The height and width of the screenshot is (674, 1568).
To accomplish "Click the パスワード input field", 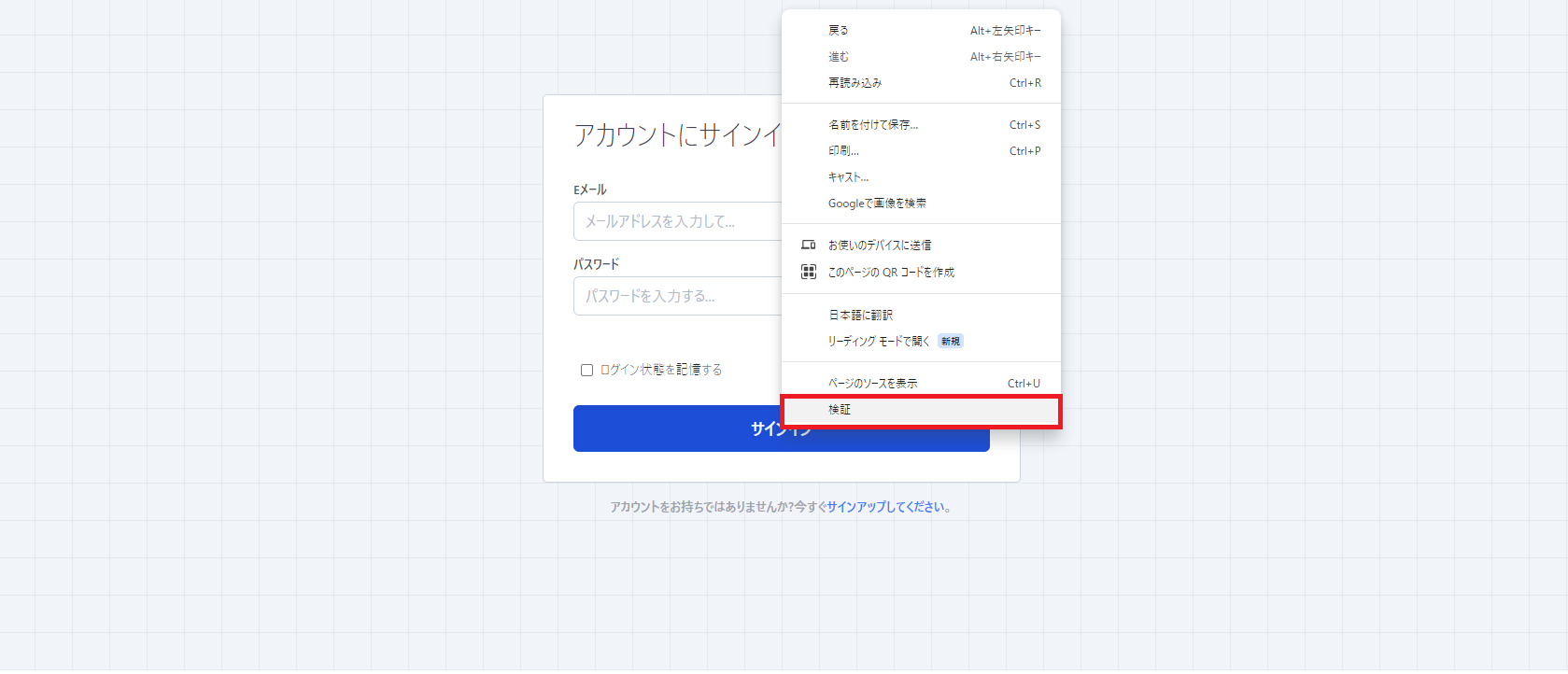I will (678, 296).
